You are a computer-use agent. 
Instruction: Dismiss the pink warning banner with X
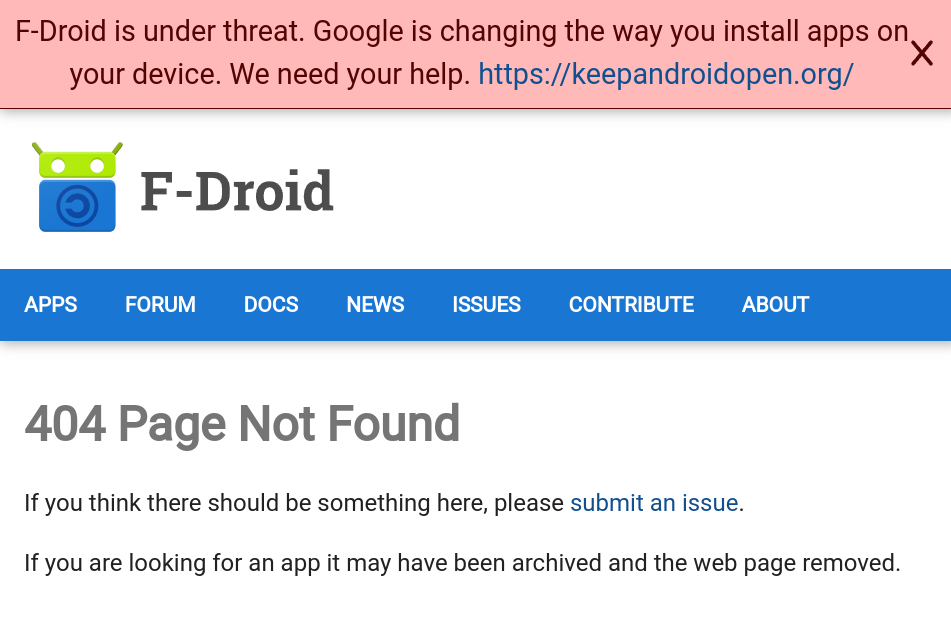[x=921, y=54]
